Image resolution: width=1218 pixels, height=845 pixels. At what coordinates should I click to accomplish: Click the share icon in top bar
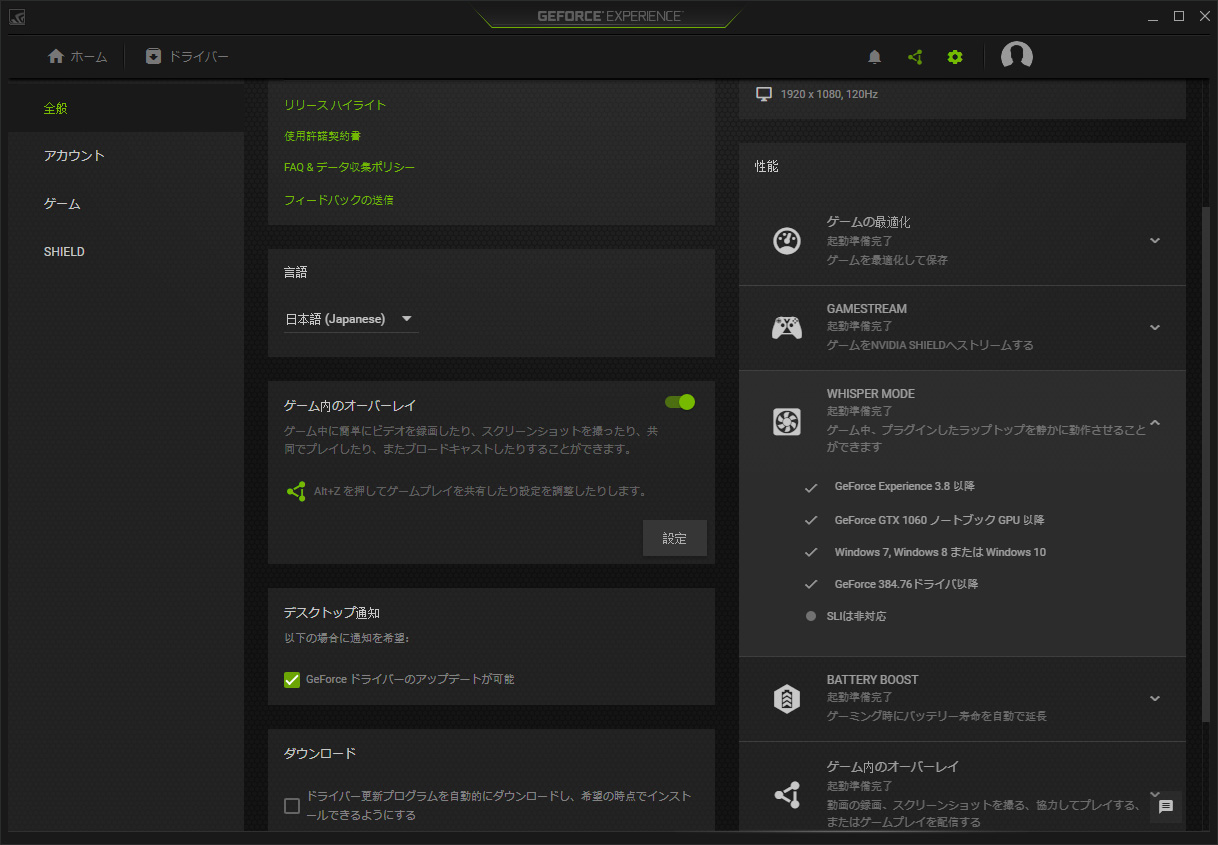coord(915,57)
